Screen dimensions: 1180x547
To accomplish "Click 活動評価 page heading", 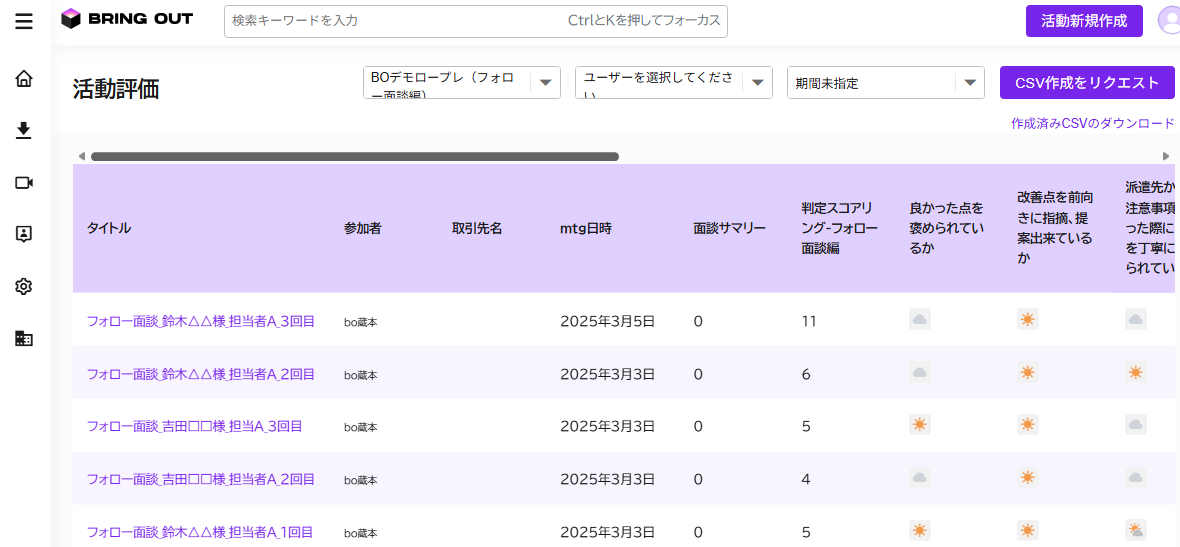I will pos(116,89).
